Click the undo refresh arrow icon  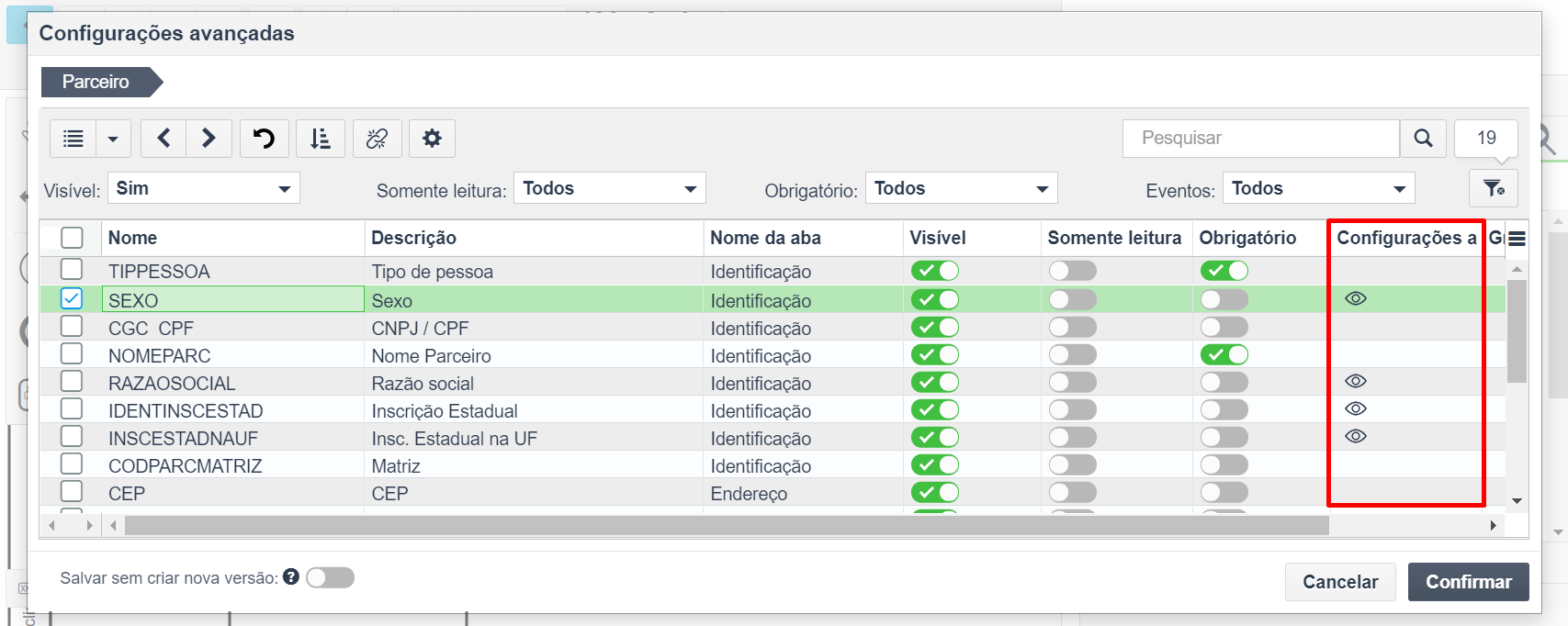click(264, 139)
